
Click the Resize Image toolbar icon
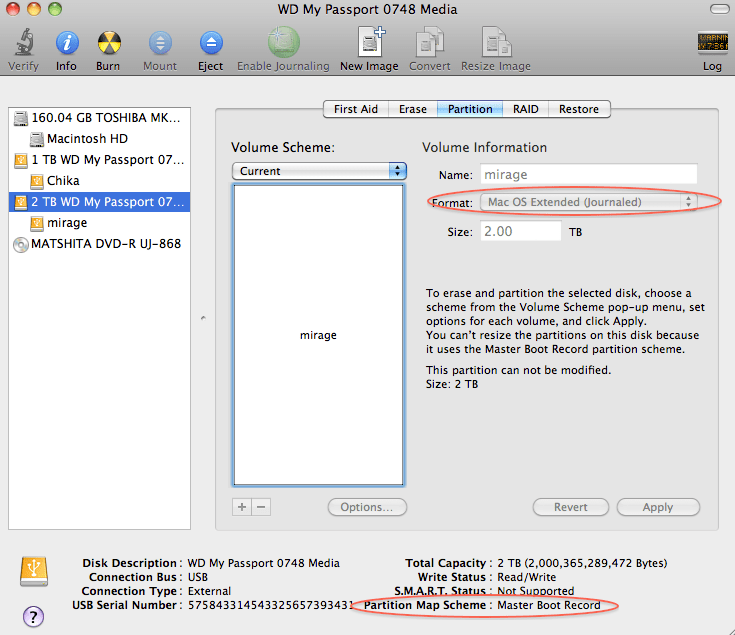[x=496, y=42]
